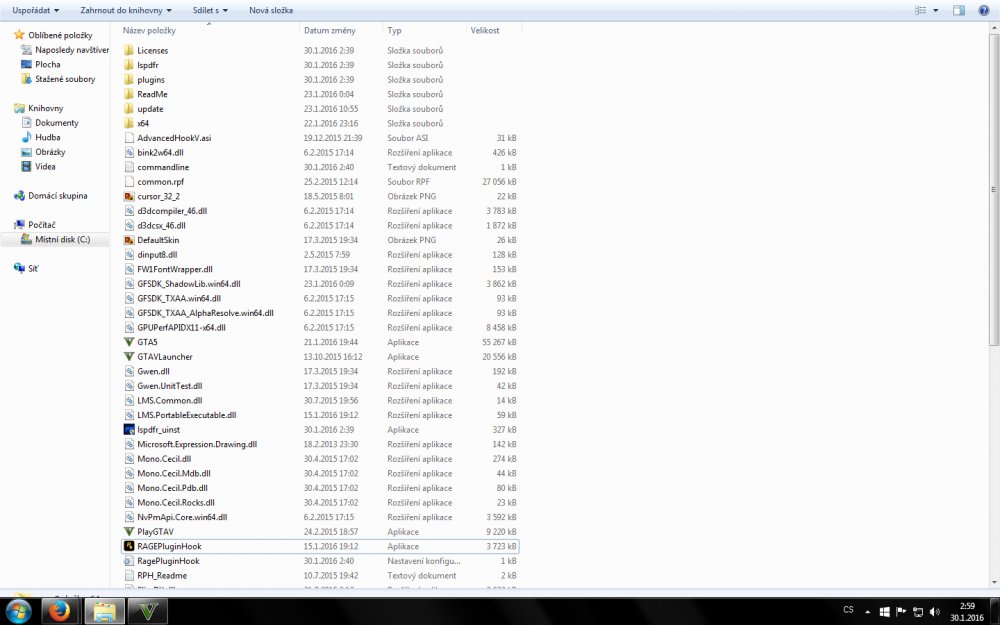Image resolution: width=1000 pixels, height=625 pixels.
Task: Open Zahrnout do knihovny dropdown
Action: [126, 10]
